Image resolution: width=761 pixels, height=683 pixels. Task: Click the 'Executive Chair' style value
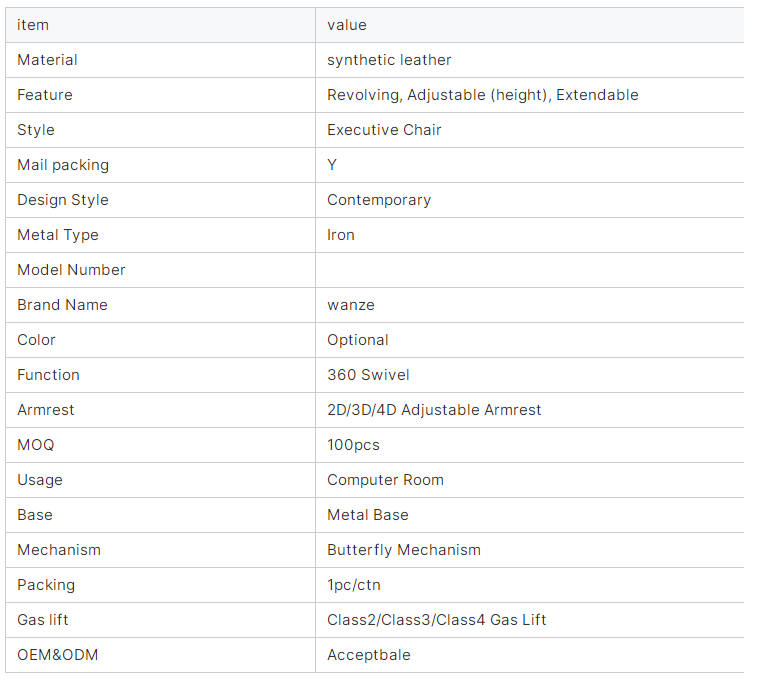384,130
